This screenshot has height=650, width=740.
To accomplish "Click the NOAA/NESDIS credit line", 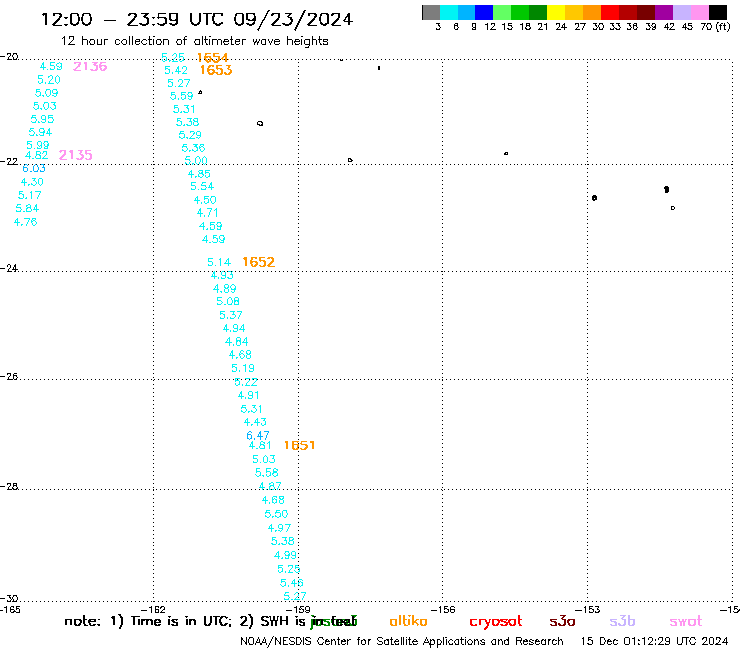I will 402,641.
